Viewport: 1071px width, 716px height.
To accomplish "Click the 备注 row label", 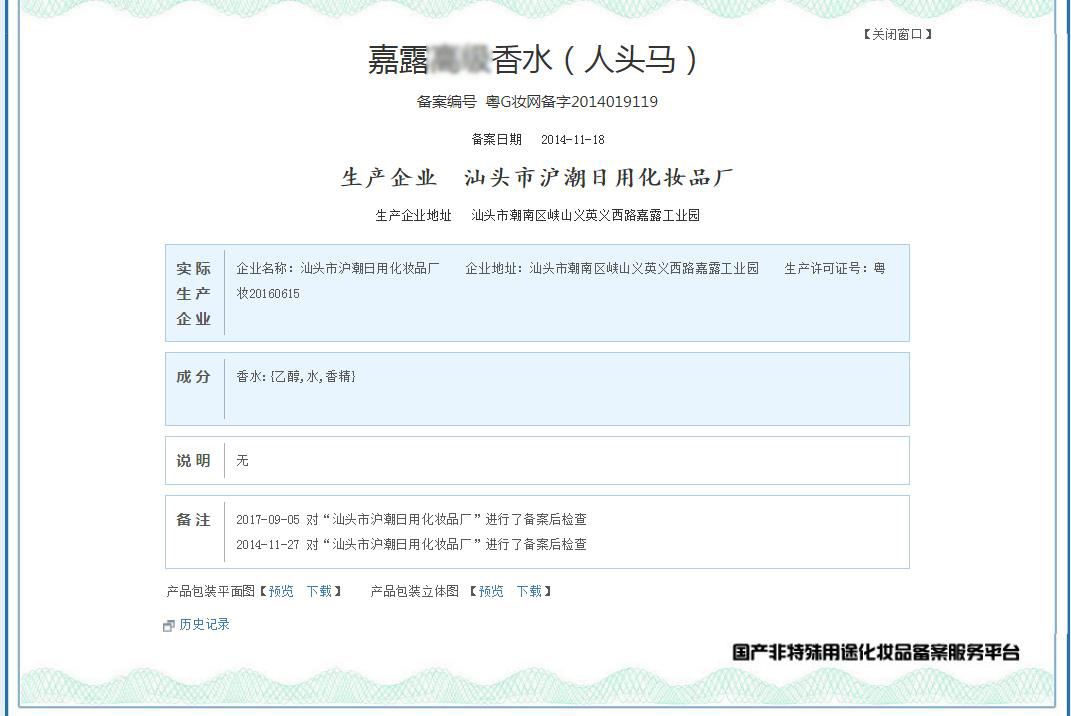I will click(194, 520).
